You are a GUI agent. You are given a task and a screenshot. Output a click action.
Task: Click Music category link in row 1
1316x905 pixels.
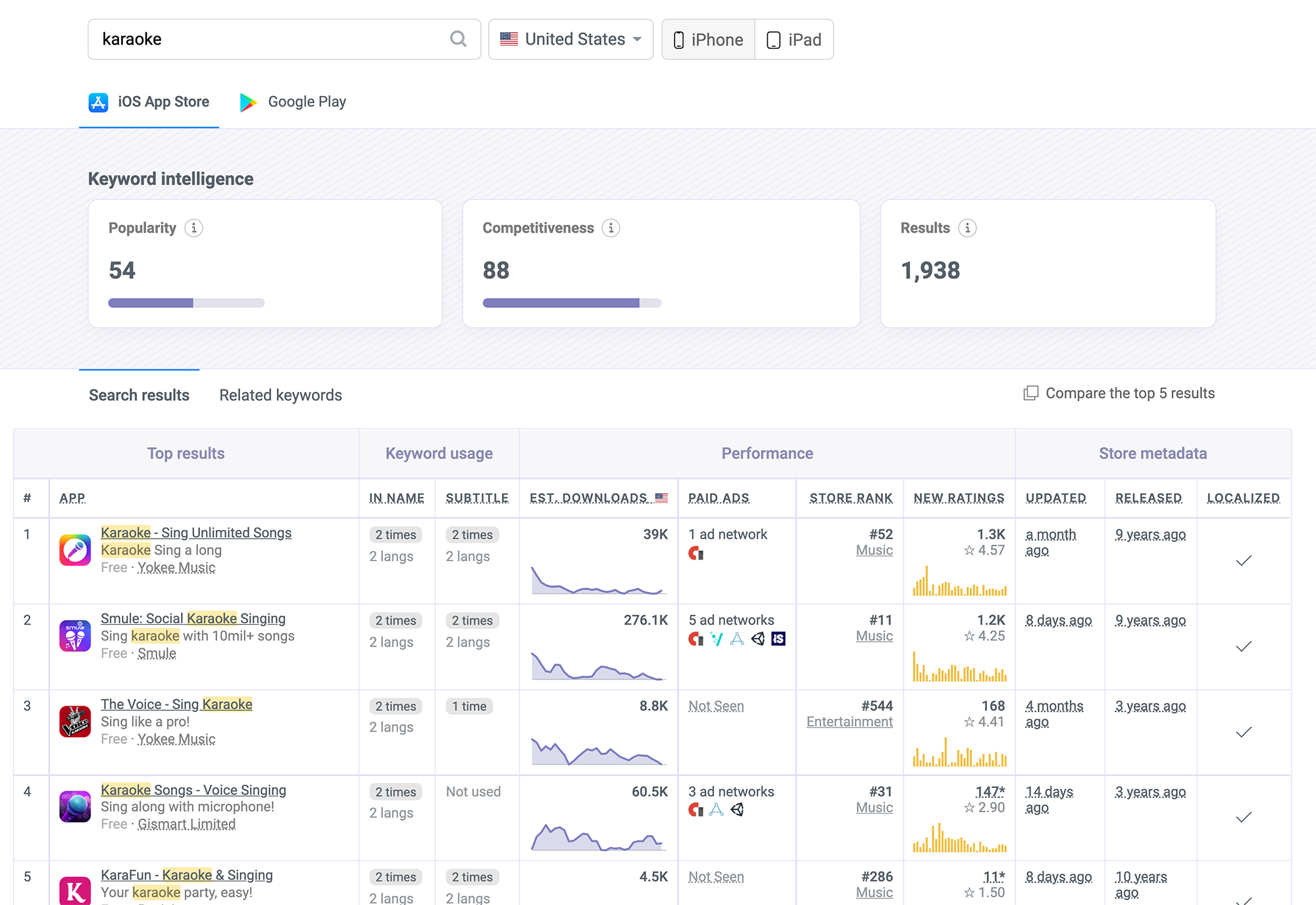[874, 550]
